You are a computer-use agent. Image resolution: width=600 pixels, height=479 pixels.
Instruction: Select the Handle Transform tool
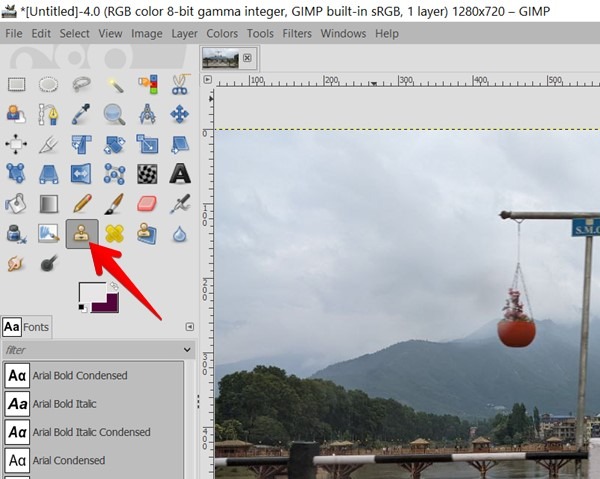(x=16, y=174)
